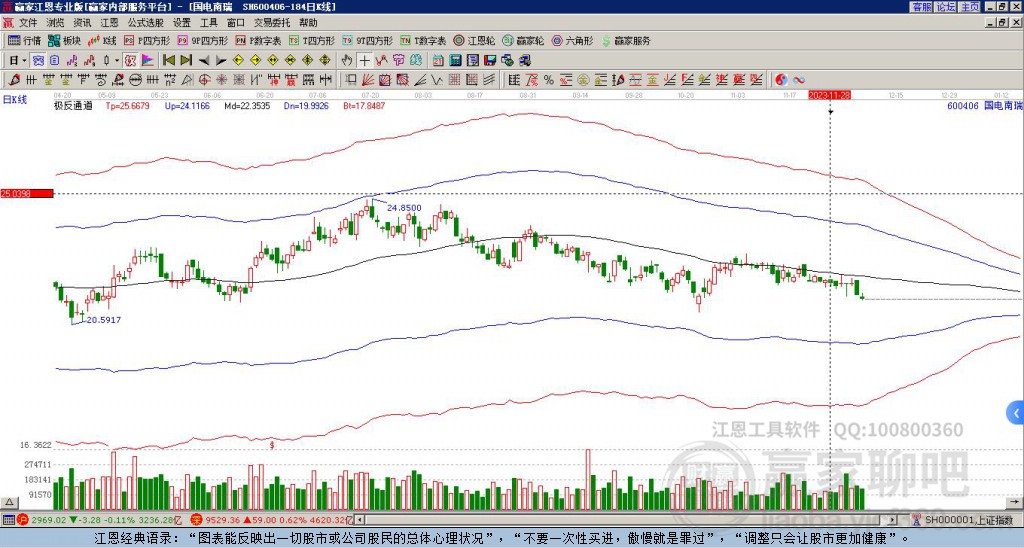Switch to K线 candlestick chart
This screenshot has height=548, width=1024.
[103, 40]
